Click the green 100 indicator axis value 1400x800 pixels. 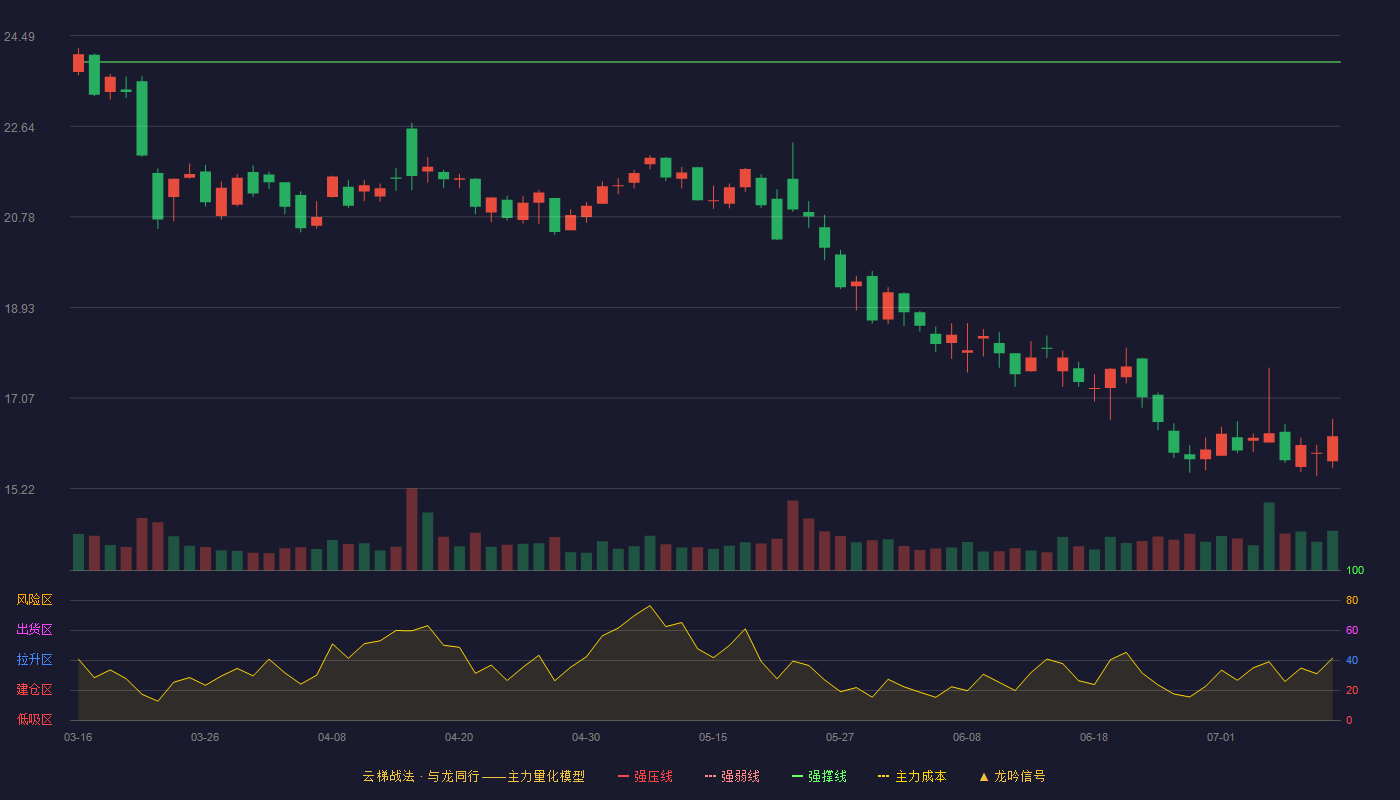point(1355,571)
